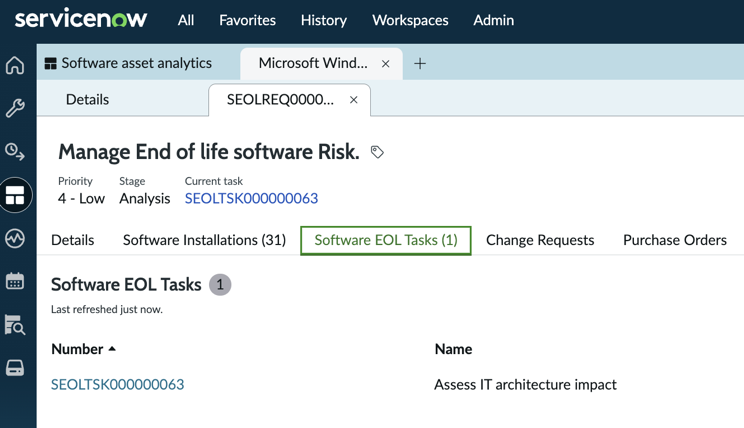Select the SEOLREQ0000... subtab
Viewport: 744px width, 428px height.
tap(280, 100)
